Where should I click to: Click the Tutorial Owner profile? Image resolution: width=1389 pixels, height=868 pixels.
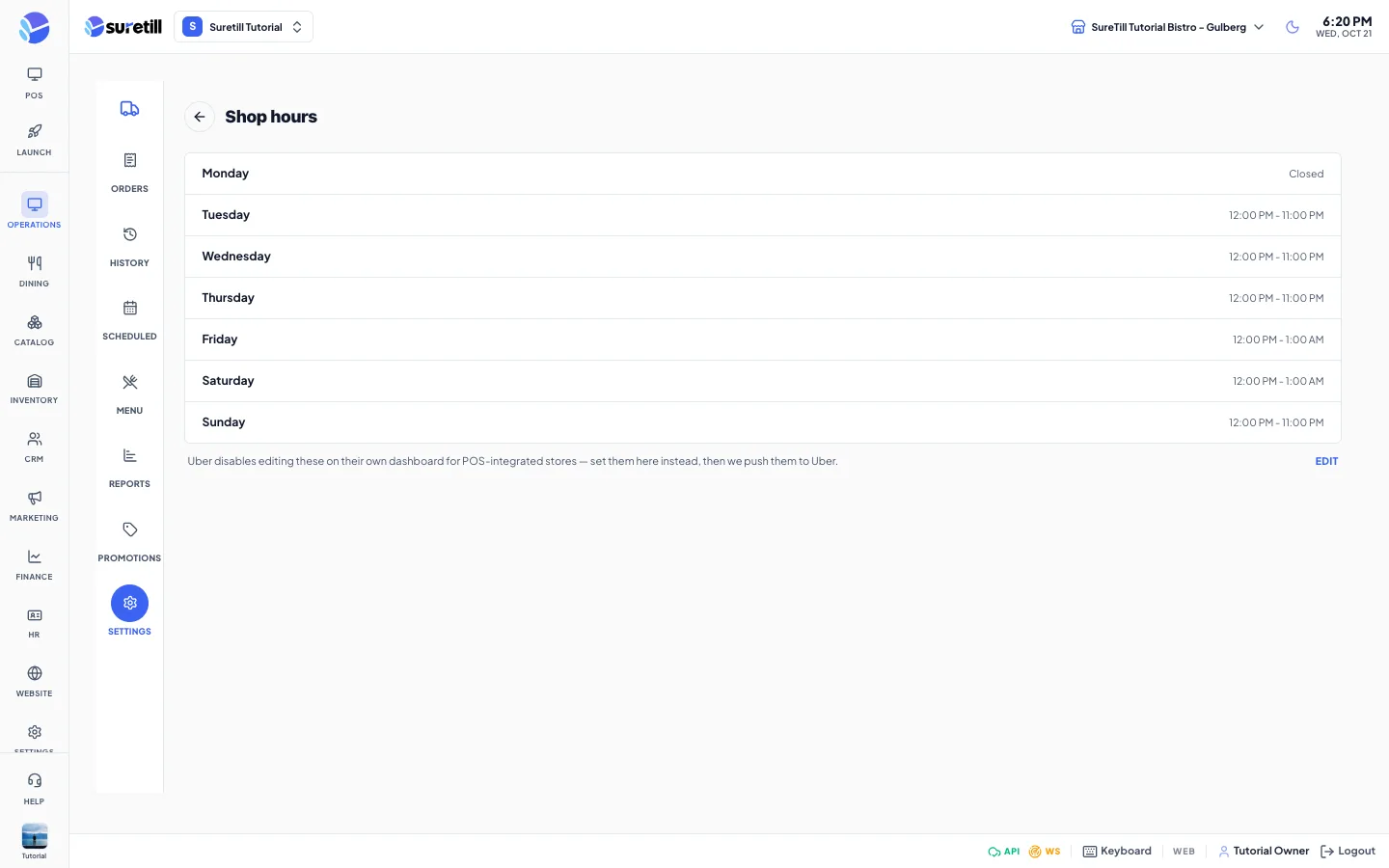point(1264,852)
